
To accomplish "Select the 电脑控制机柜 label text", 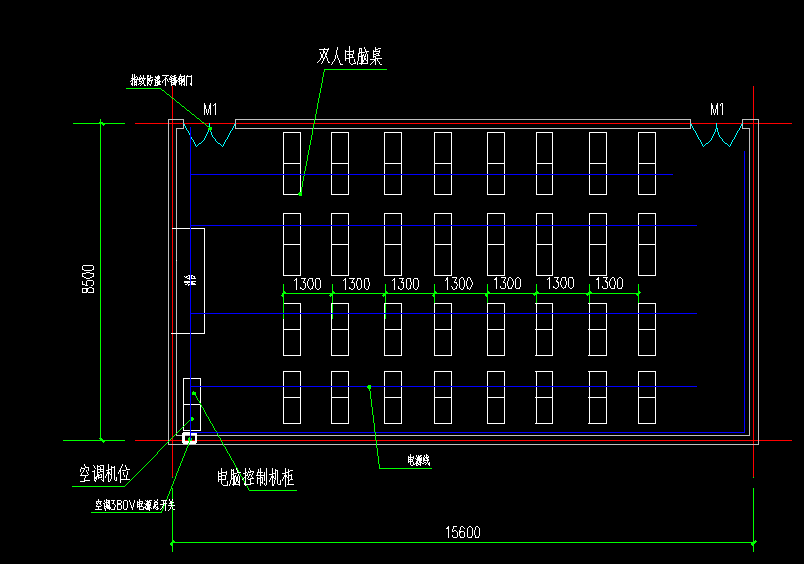I will [256, 478].
